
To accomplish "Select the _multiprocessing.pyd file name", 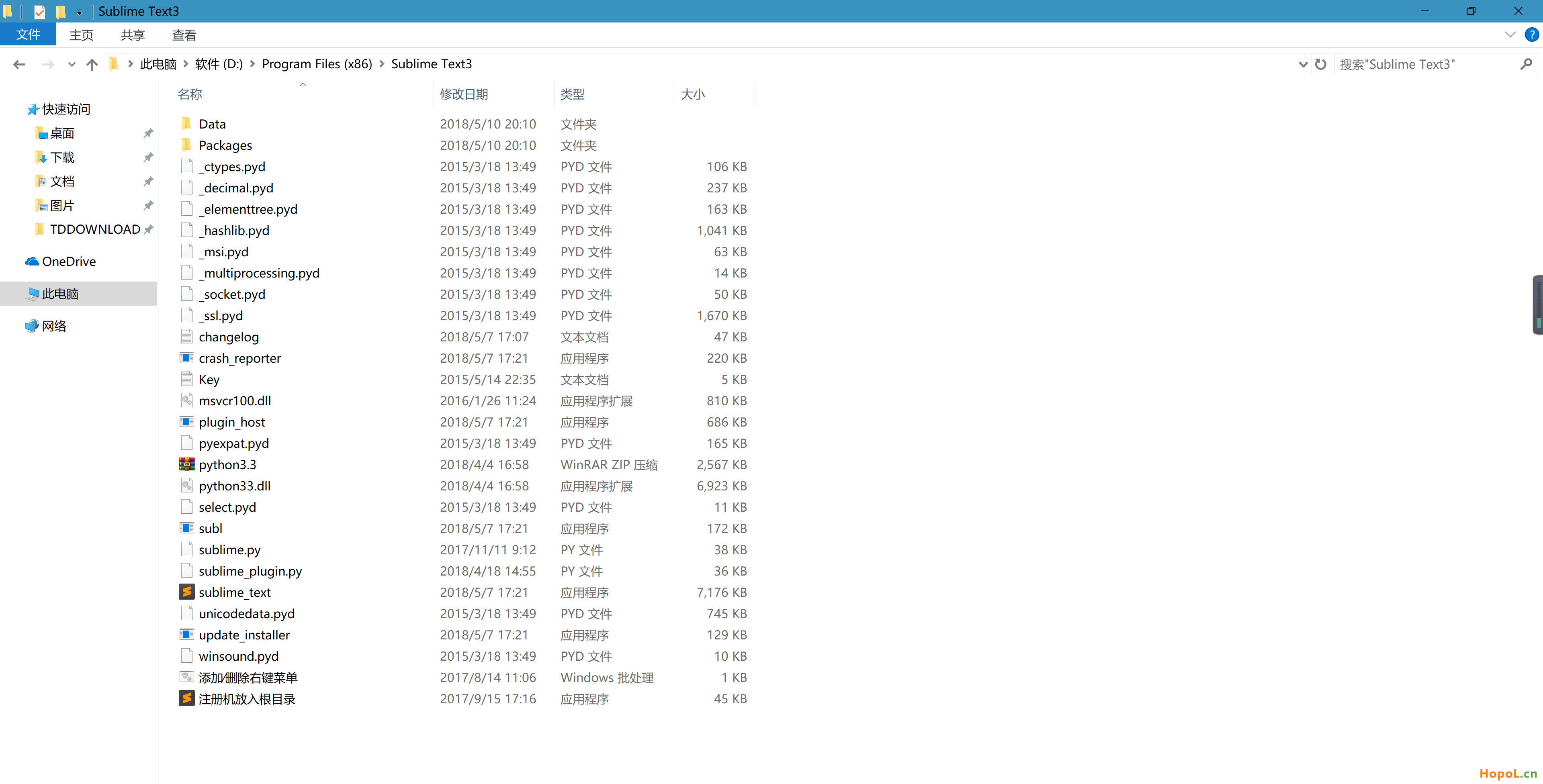I will [x=259, y=273].
